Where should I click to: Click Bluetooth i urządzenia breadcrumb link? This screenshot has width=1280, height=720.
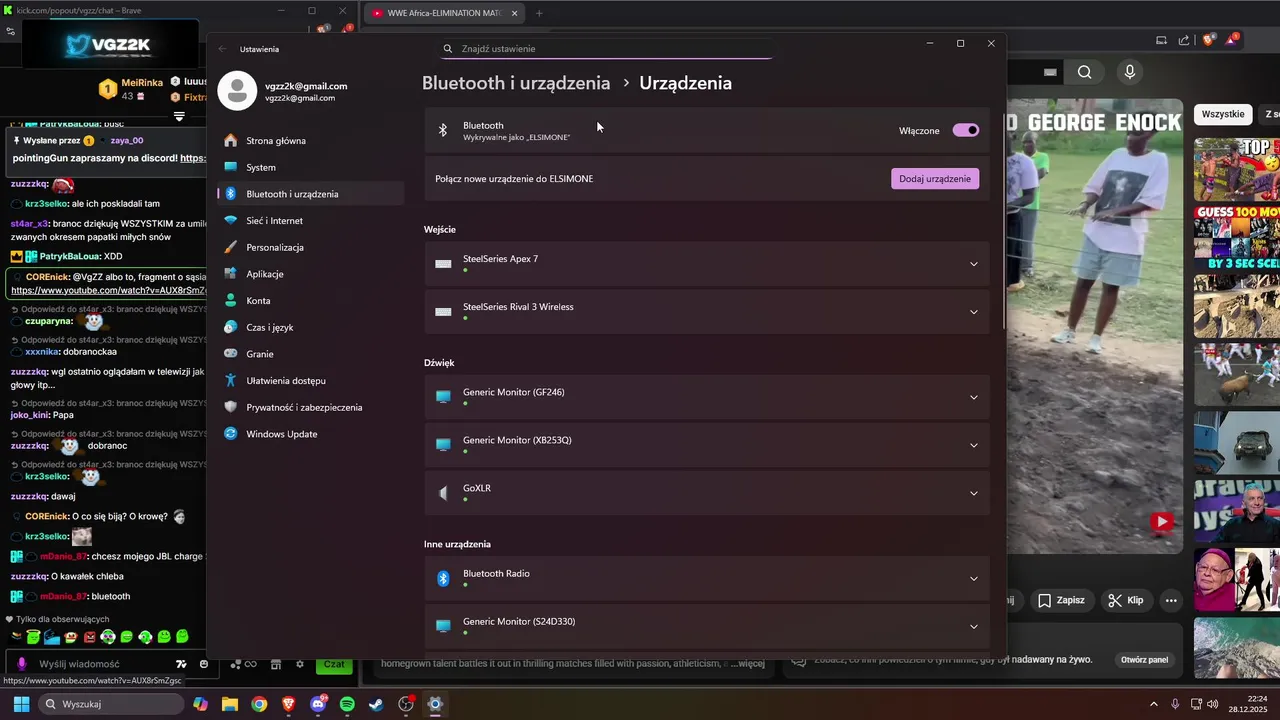[516, 83]
